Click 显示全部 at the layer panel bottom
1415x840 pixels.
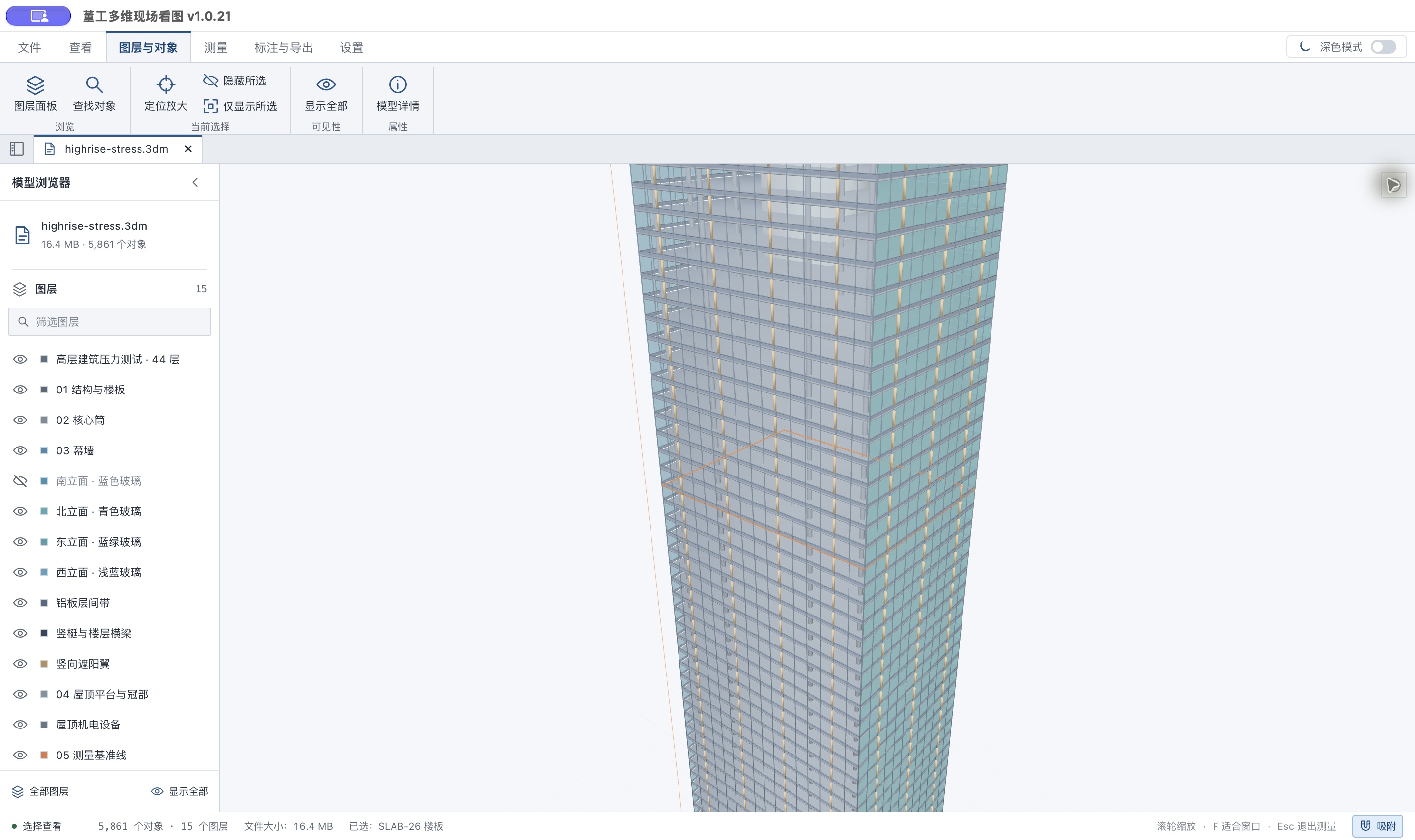pos(179,791)
